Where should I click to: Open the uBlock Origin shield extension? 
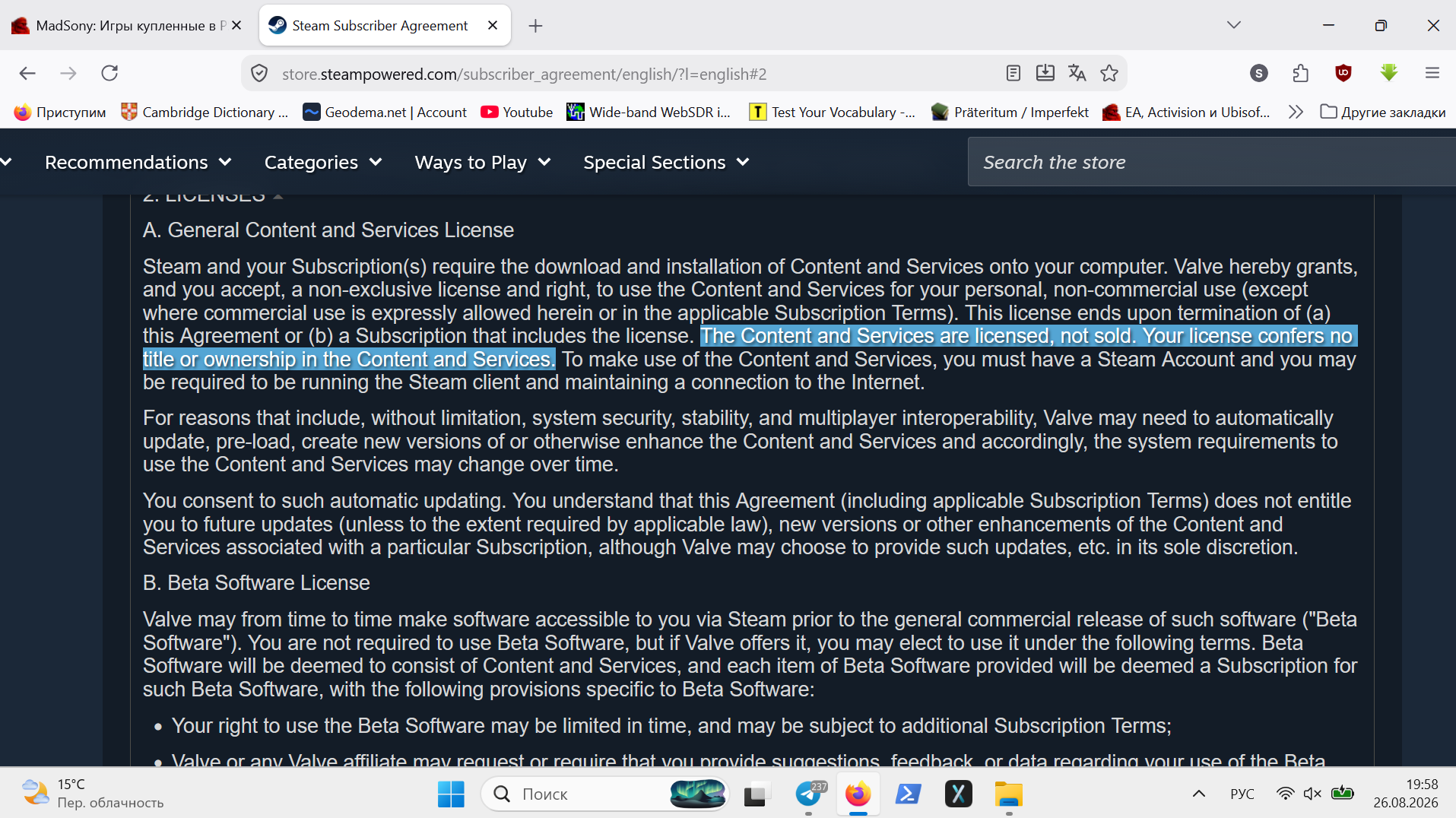click(x=1343, y=73)
